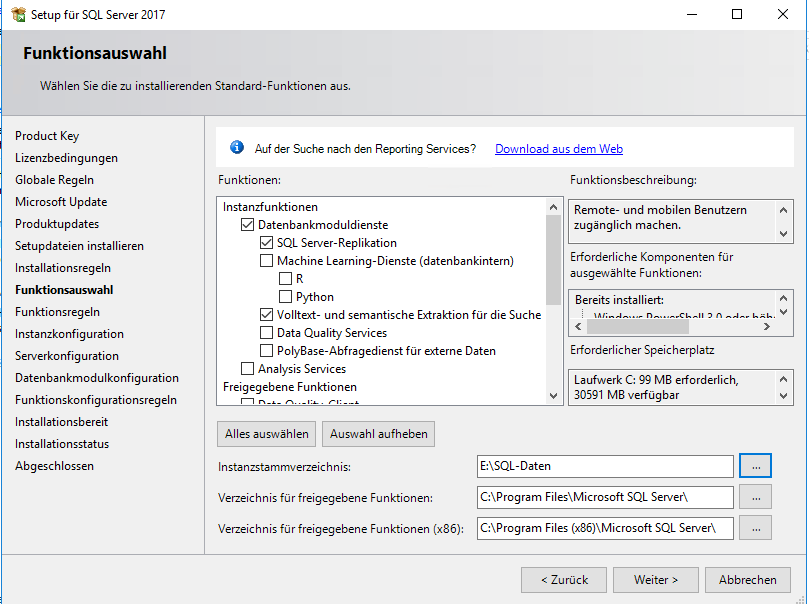Screen dimensions: 809x604
Task: Select the Abgeschlossen step
Action: [54, 466]
